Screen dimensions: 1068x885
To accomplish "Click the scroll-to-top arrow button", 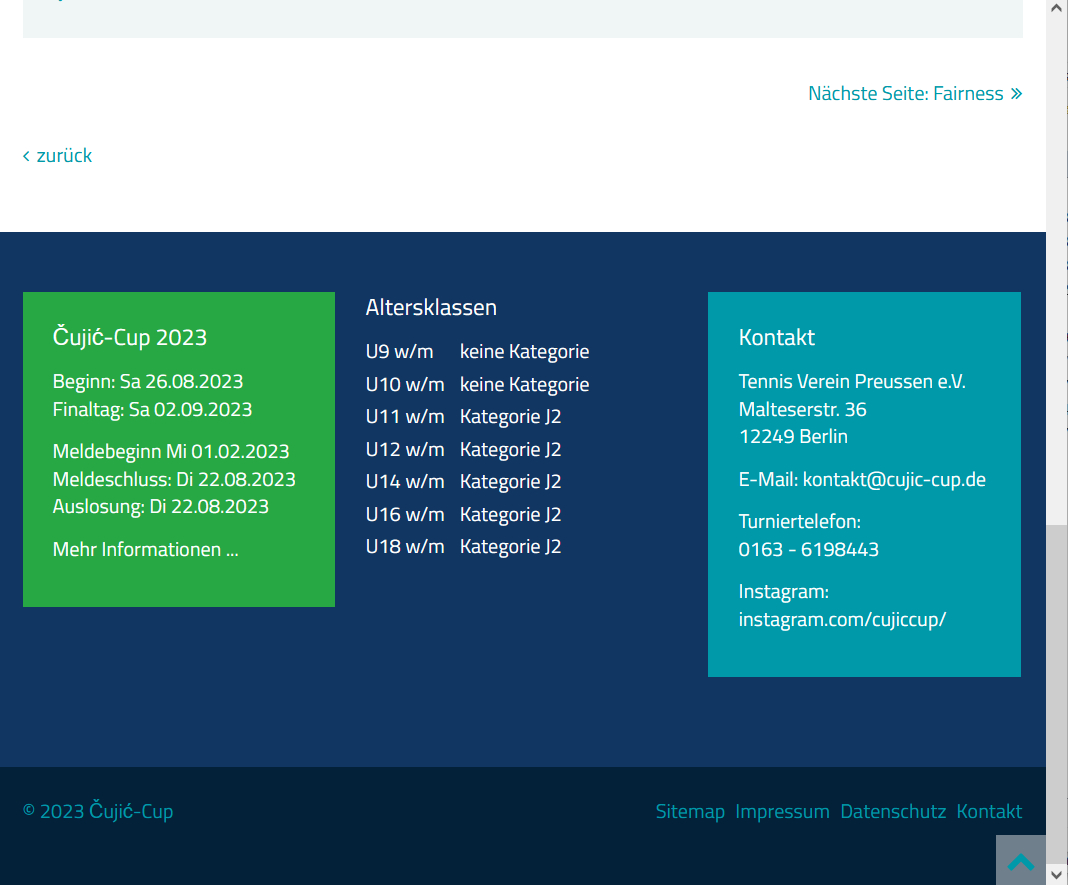I will click(x=1020, y=860).
